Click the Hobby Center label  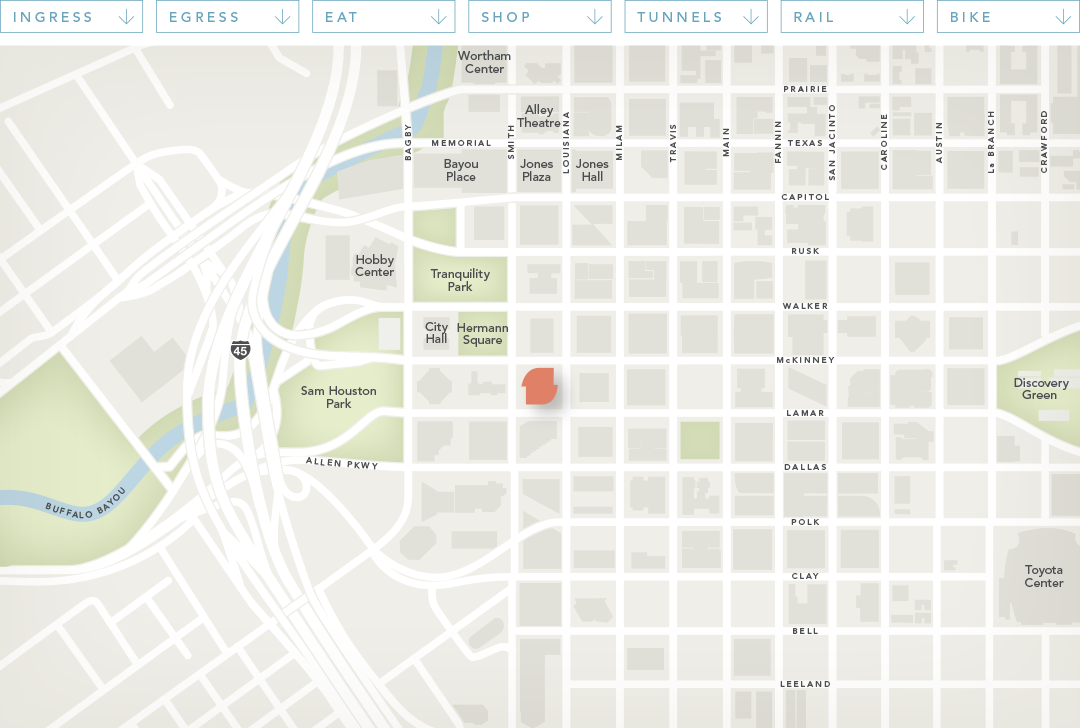click(x=375, y=266)
